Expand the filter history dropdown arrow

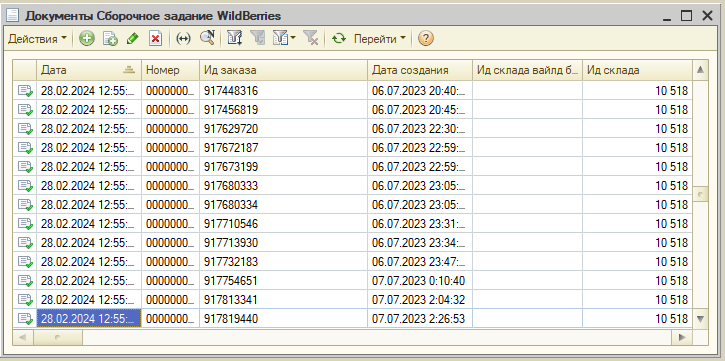click(293, 39)
